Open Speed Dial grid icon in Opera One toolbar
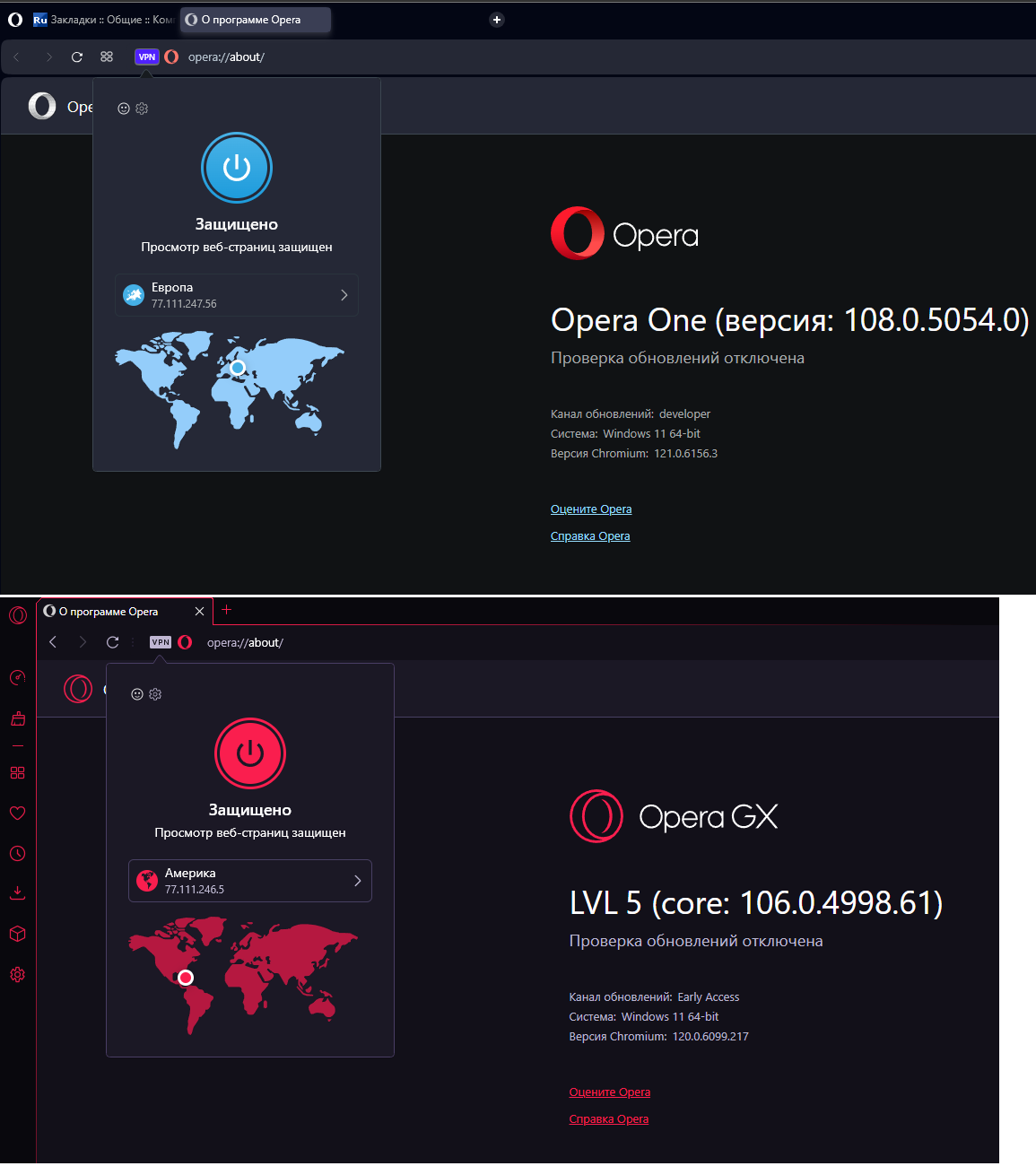 pyautogui.click(x=107, y=57)
